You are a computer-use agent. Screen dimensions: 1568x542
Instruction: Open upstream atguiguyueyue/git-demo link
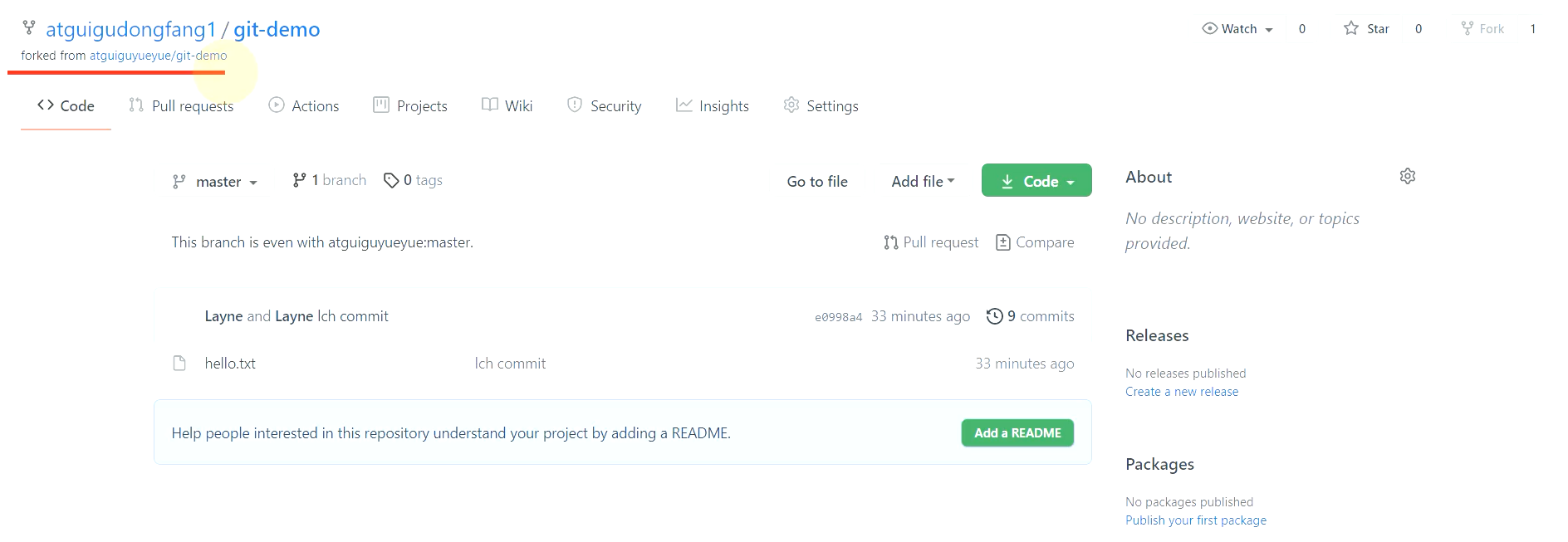[x=158, y=56]
